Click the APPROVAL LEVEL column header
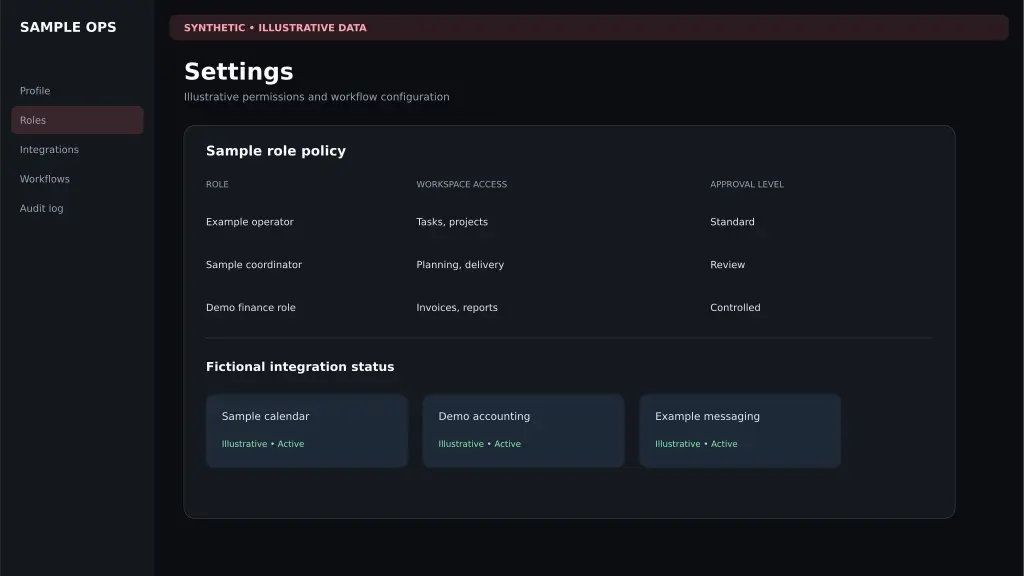The height and width of the screenshot is (576, 1024). (x=746, y=184)
